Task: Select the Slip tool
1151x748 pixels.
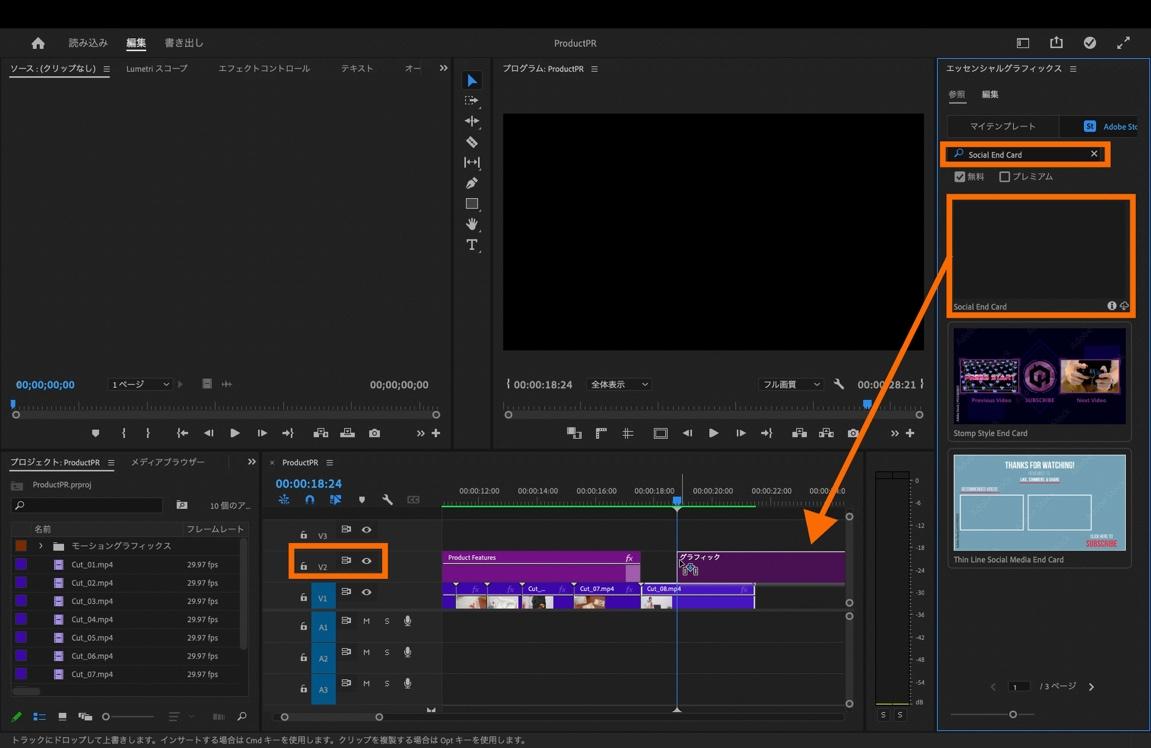Action: click(x=472, y=162)
